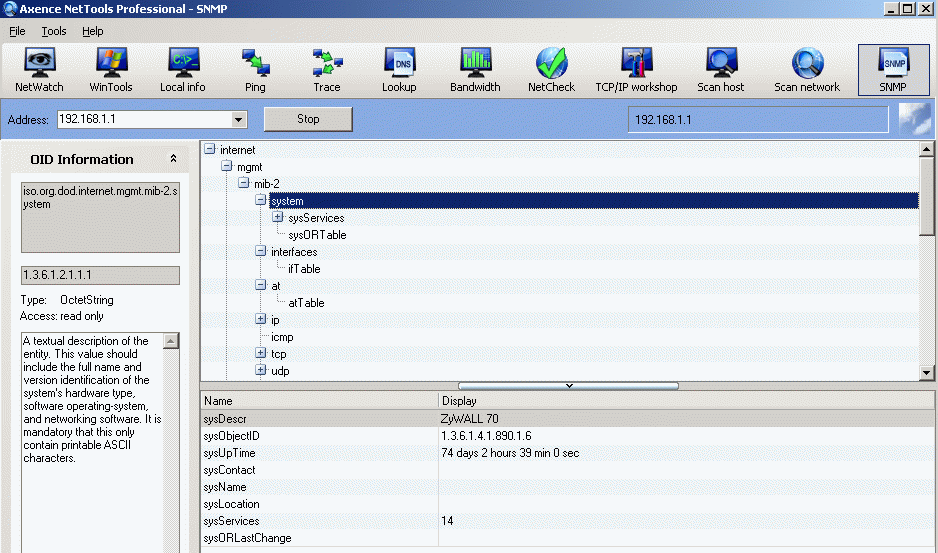Select the interfaces tree item
Viewport: 938px width, 553px height.
pyautogui.click(x=294, y=252)
